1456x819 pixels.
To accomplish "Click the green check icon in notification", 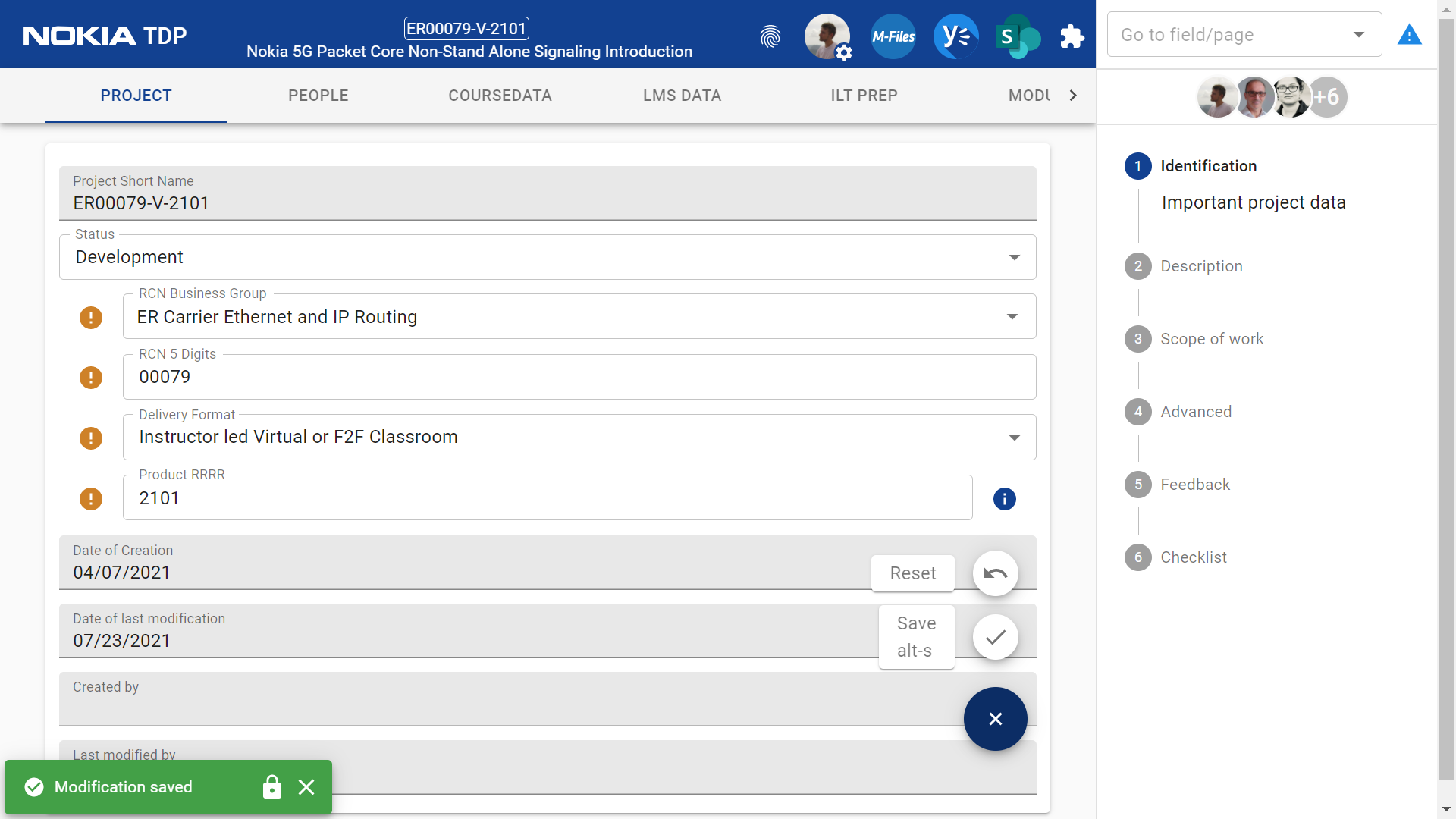I will coord(34,787).
